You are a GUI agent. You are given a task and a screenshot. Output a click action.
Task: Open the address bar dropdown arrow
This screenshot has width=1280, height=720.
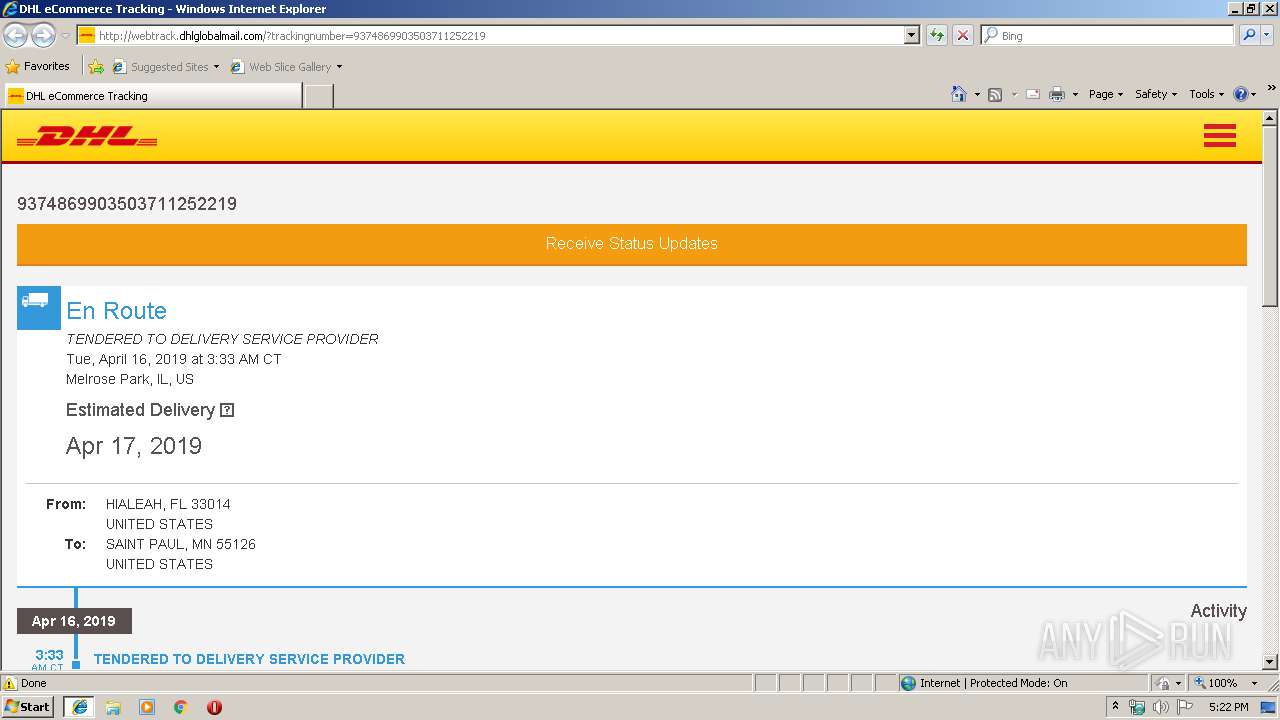click(x=911, y=35)
